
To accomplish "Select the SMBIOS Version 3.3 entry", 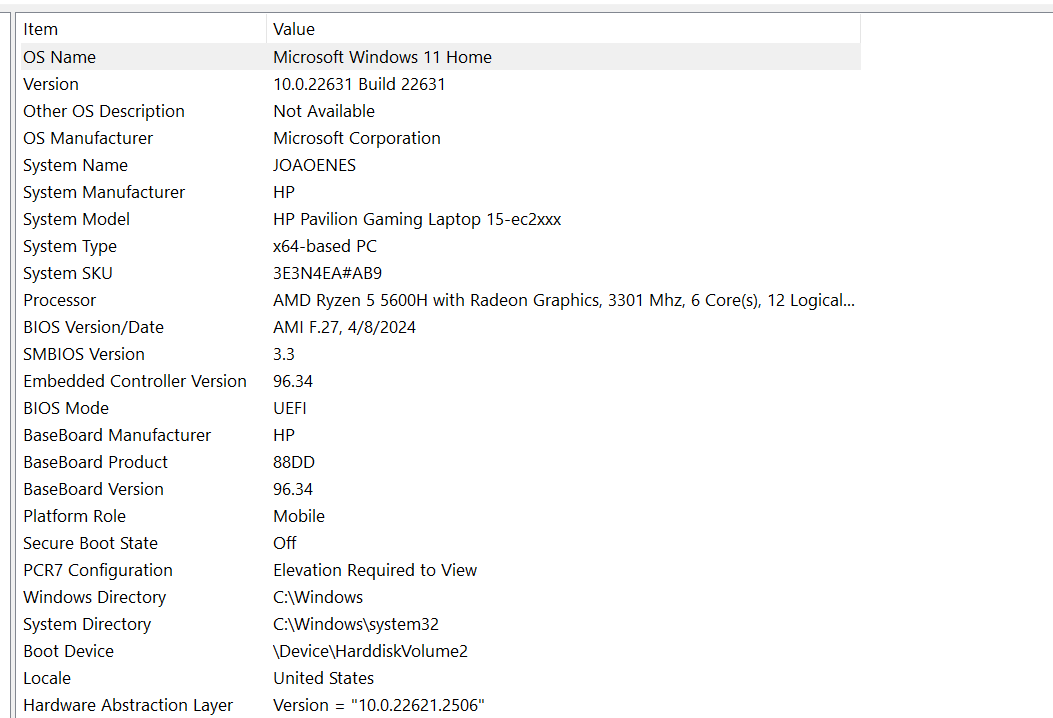I will 283,354.
